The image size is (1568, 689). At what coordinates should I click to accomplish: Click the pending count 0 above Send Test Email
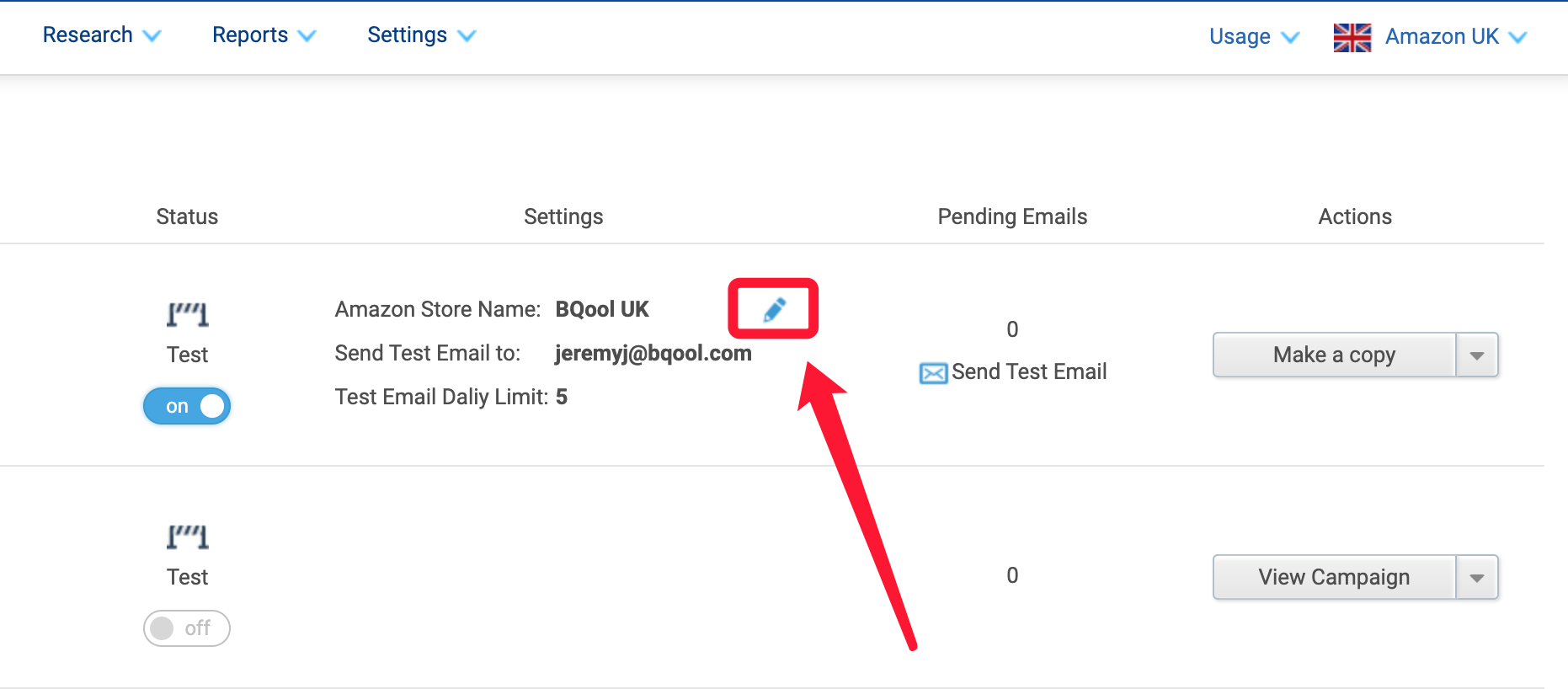pyautogui.click(x=1012, y=329)
